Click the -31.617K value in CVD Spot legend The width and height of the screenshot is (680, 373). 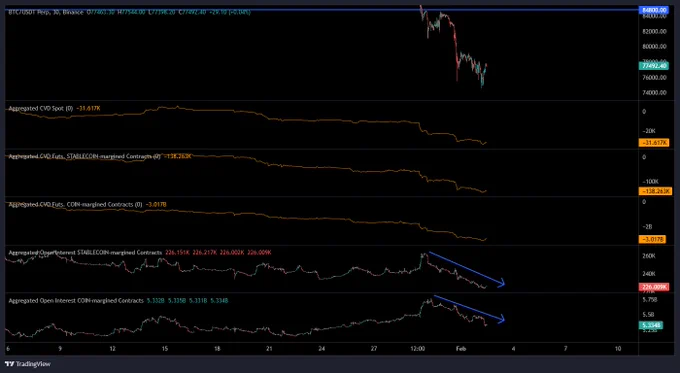click(88, 108)
